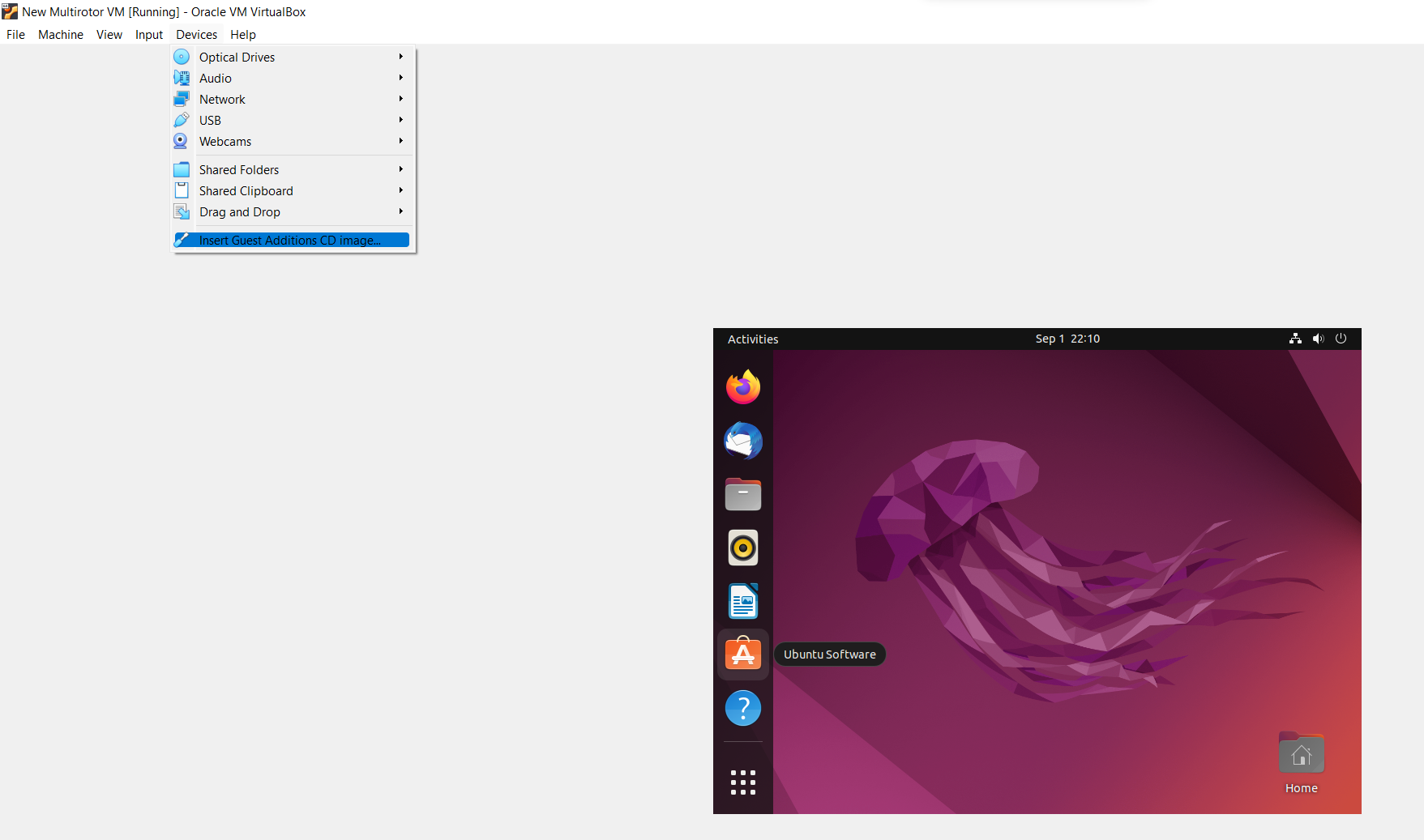Screen dimensions: 1424x840
Task: Open Thunderbird Mail from the dock
Action: (x=743, y=441)
